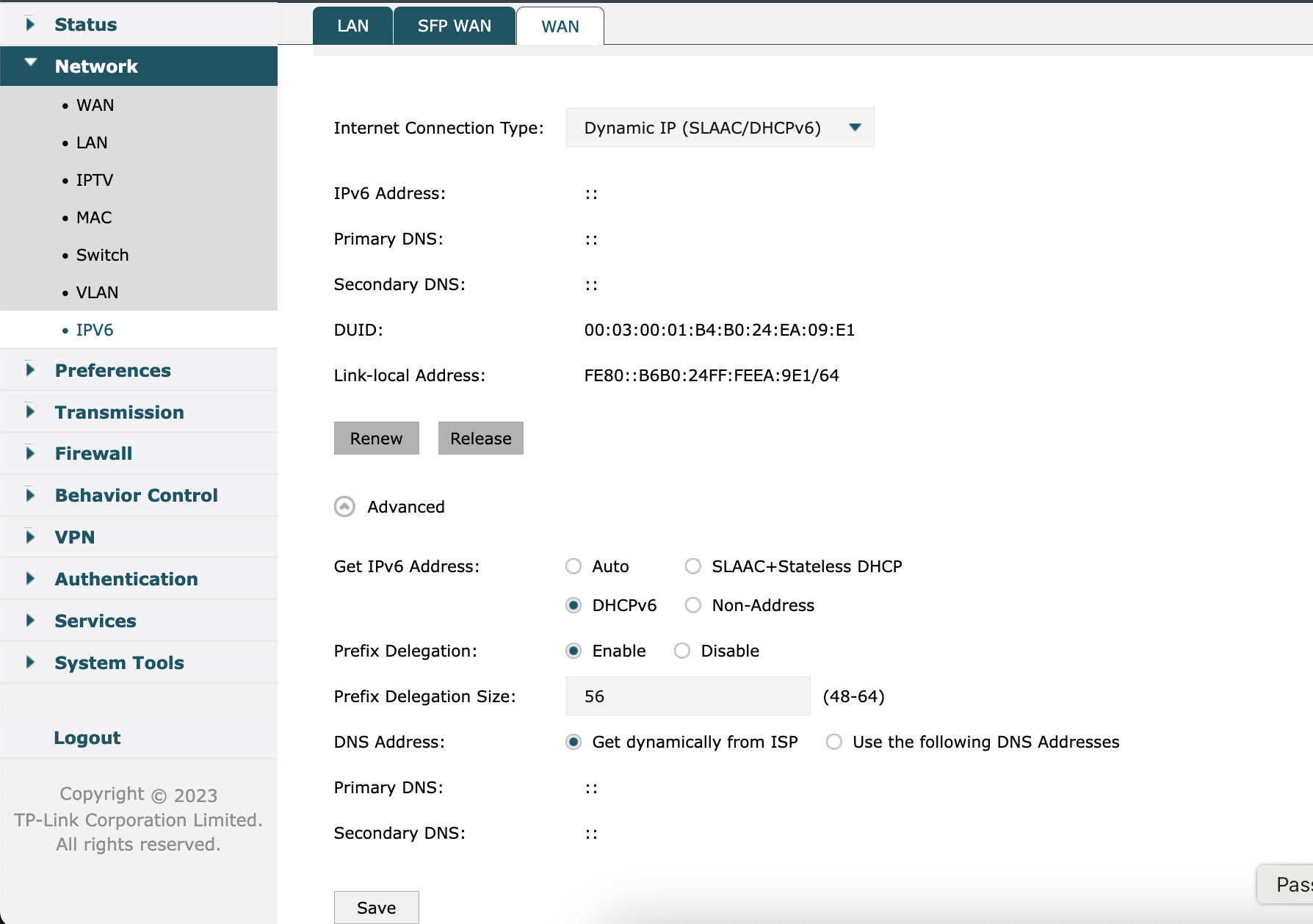
Task: Disable Prefix Delegation
Action: 682,651
